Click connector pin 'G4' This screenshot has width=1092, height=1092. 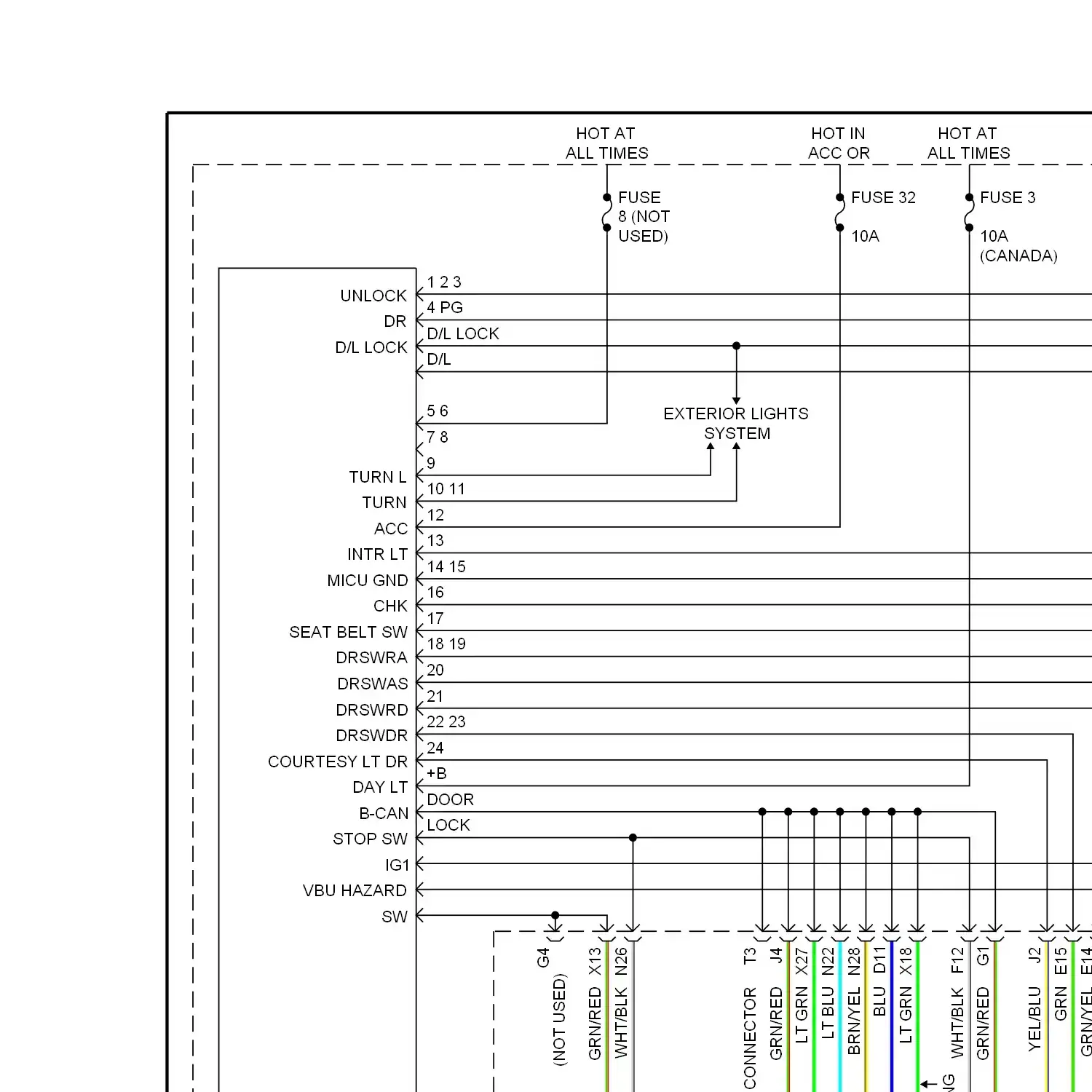click(x=543, y=957)
